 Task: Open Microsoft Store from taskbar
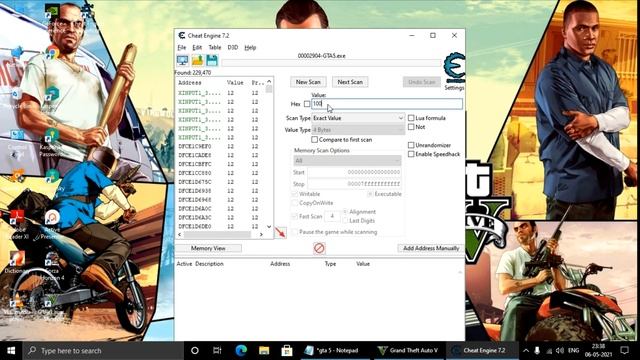click(287, 350)
